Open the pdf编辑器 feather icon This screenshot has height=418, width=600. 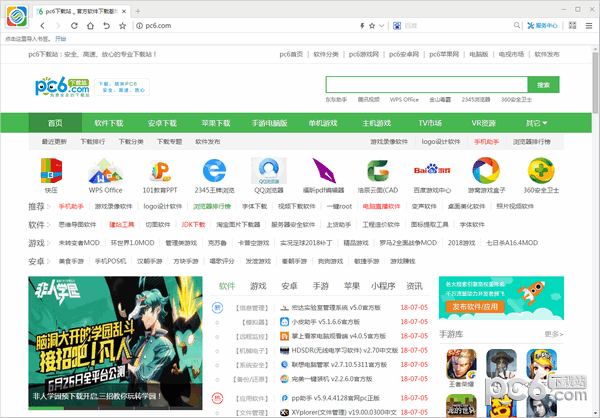(324, 170)
